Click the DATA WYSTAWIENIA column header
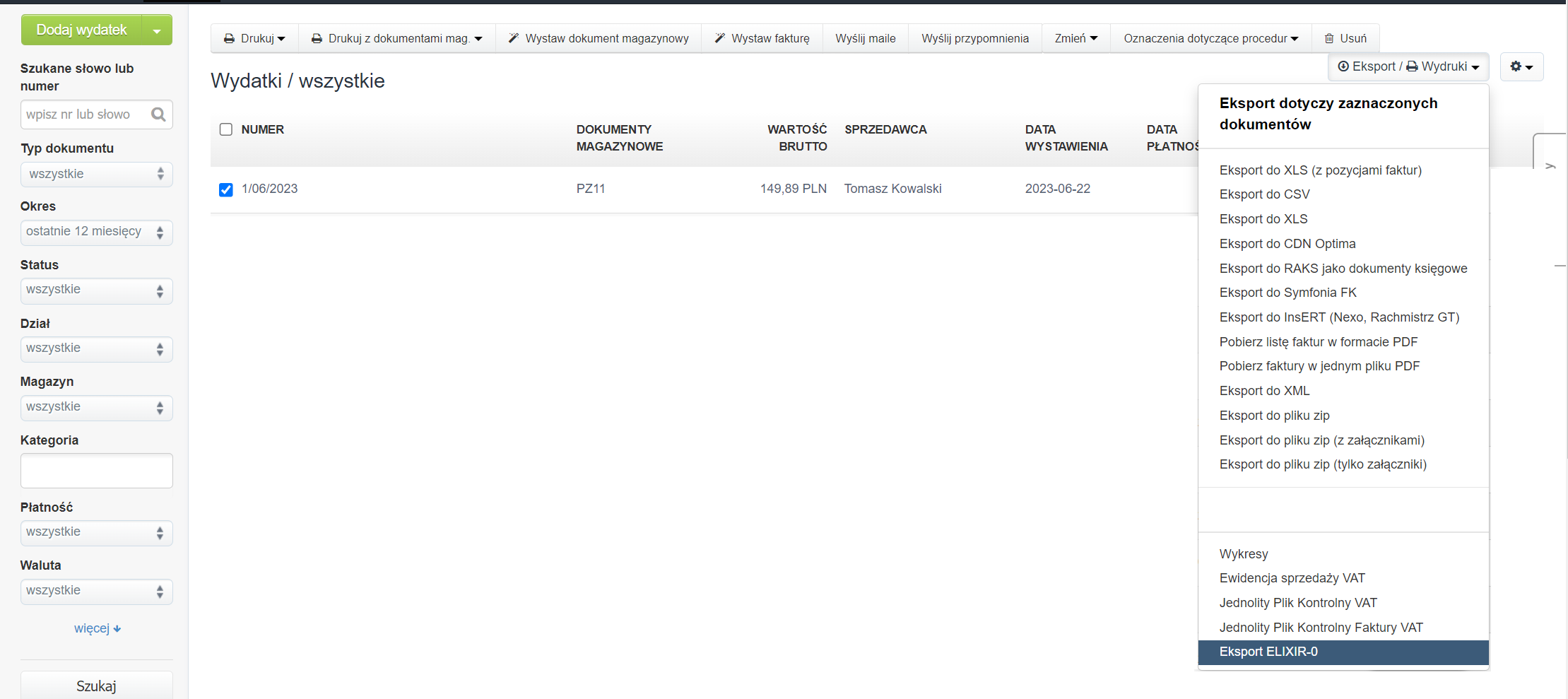Viewport: 1568px width, 699px height. [x=1066, y=138]
